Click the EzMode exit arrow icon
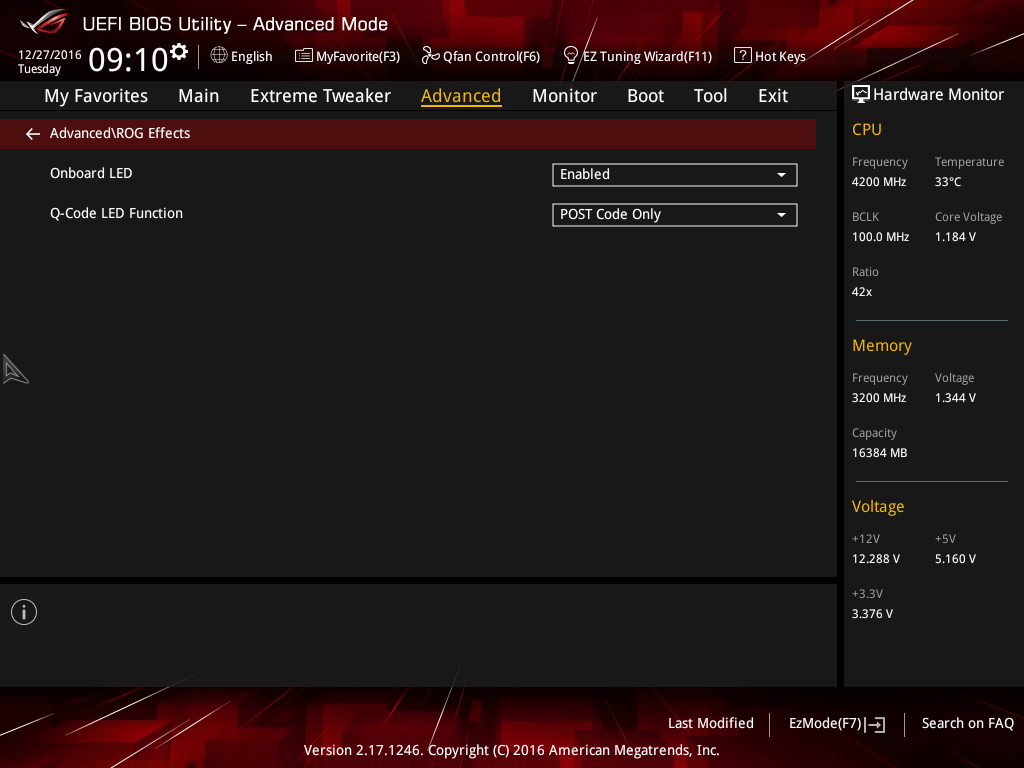Screen dimensions: 1024x768 coord(875,724)
